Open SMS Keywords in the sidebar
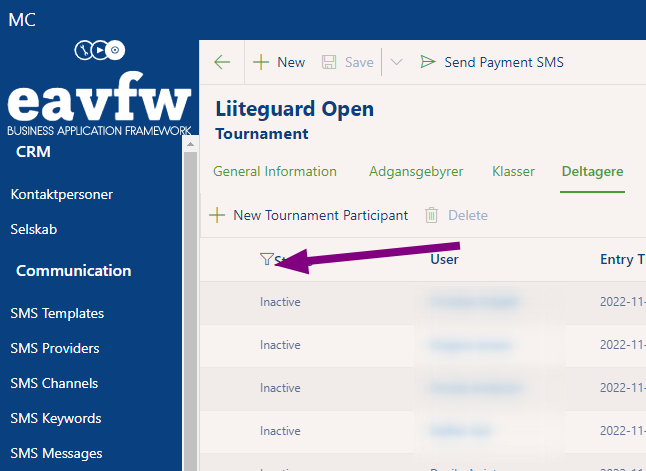Screen dimensions: 646x471 click(56, 419)
